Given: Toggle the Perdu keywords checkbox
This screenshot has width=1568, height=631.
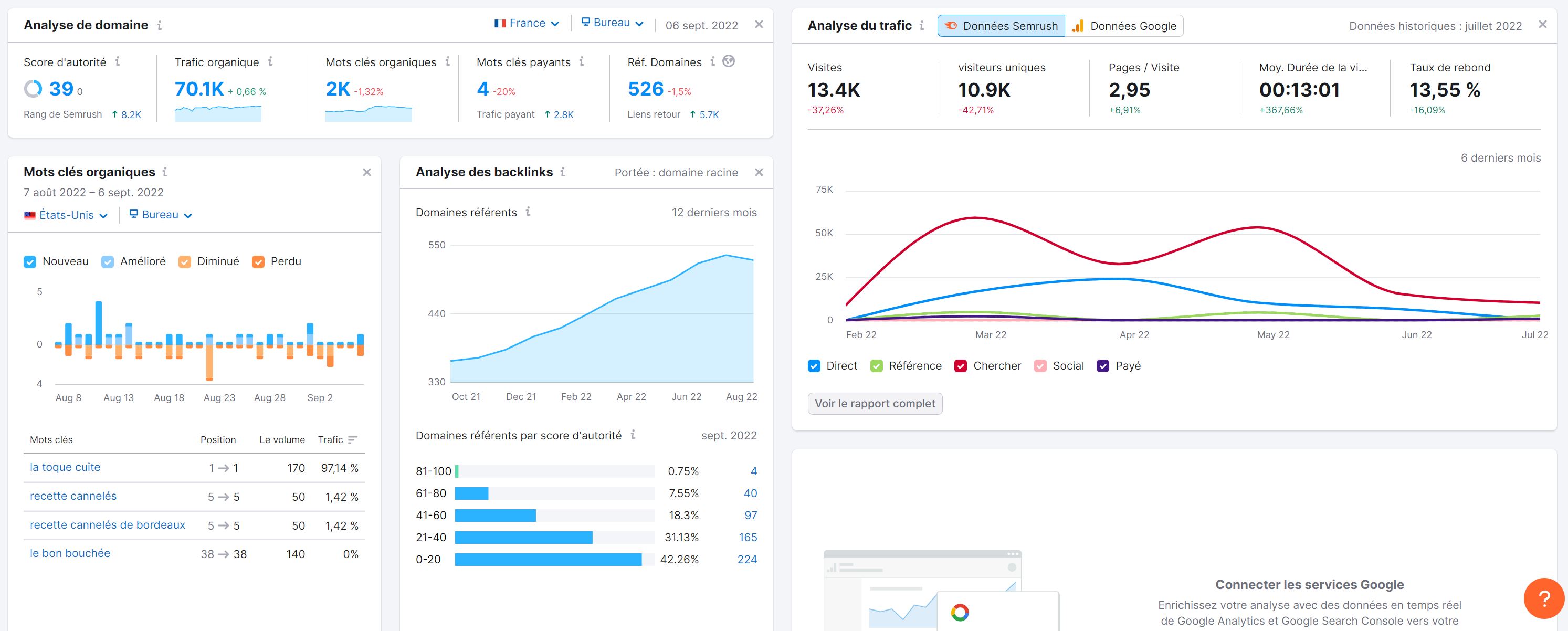Looking at the screenshot, I should pyautogui.click(x=258, y=261).
